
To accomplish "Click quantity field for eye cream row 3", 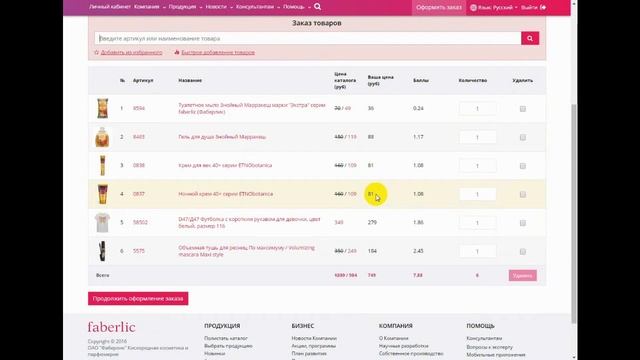I will 477,166.
